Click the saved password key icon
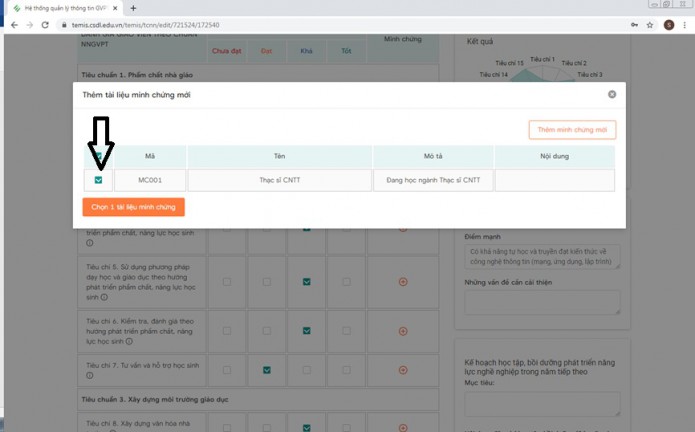Screen dimensions: 695x432 click(x=633, y=24)
